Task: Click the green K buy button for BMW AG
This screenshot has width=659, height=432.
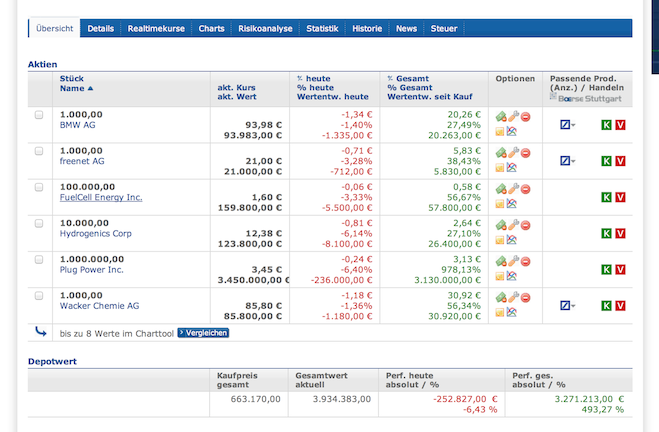Action: (605, 124)
